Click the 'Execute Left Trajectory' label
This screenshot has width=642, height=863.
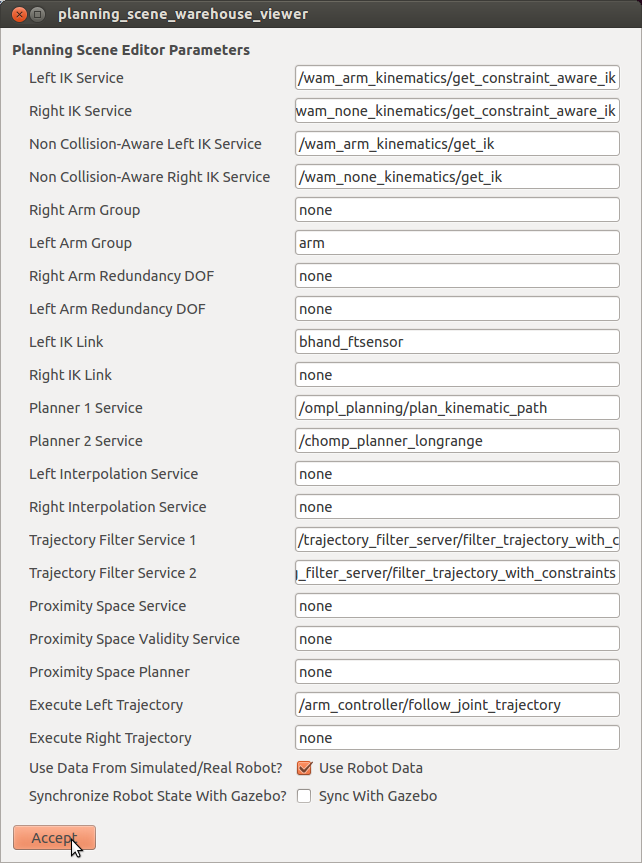(x=106, y=705)
